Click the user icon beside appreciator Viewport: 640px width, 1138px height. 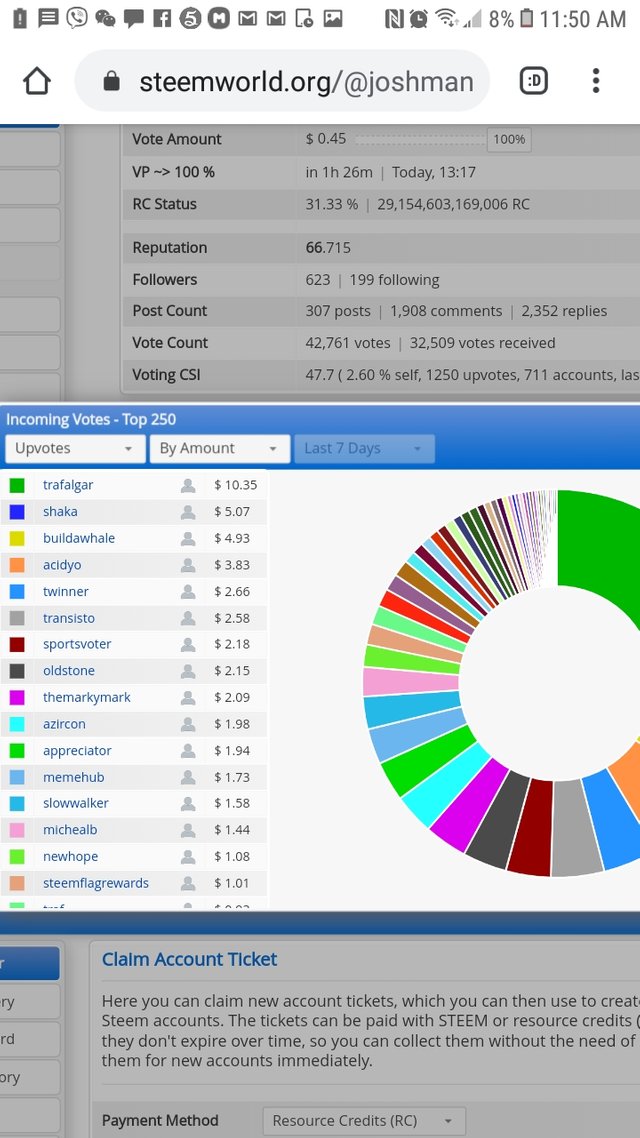(188, 750)
